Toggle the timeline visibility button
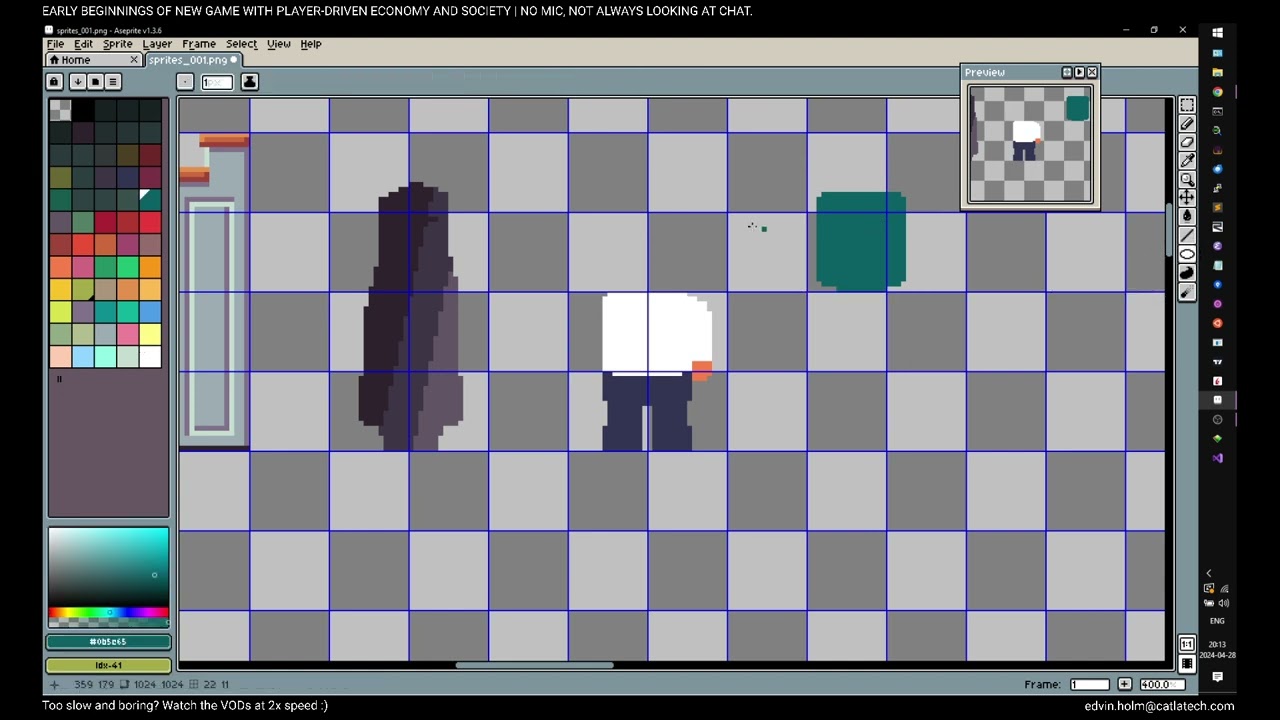This screenshot has width=1280, height=720. (1187, 664)
